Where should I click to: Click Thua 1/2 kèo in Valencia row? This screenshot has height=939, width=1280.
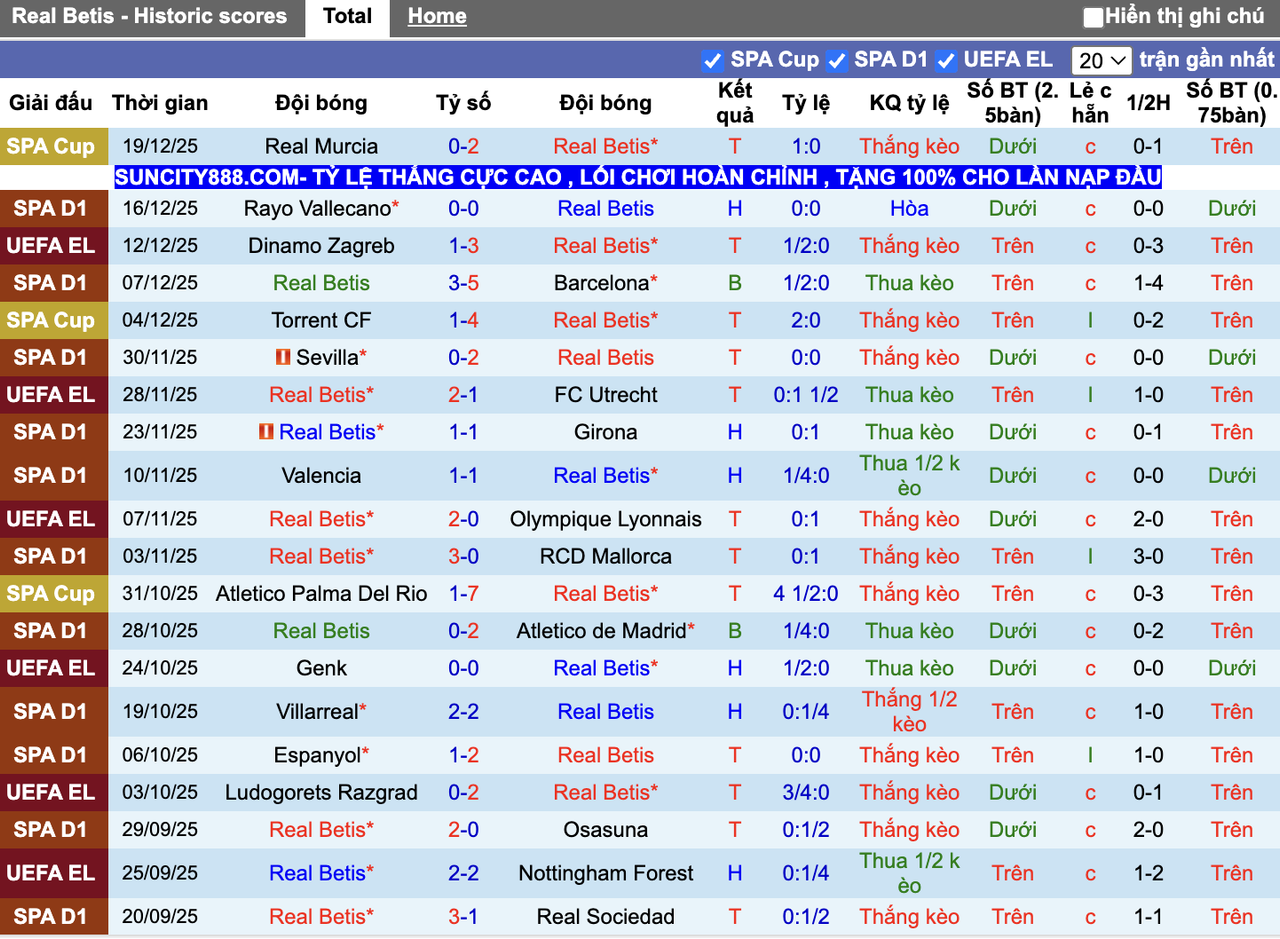(x=909, y=476)
